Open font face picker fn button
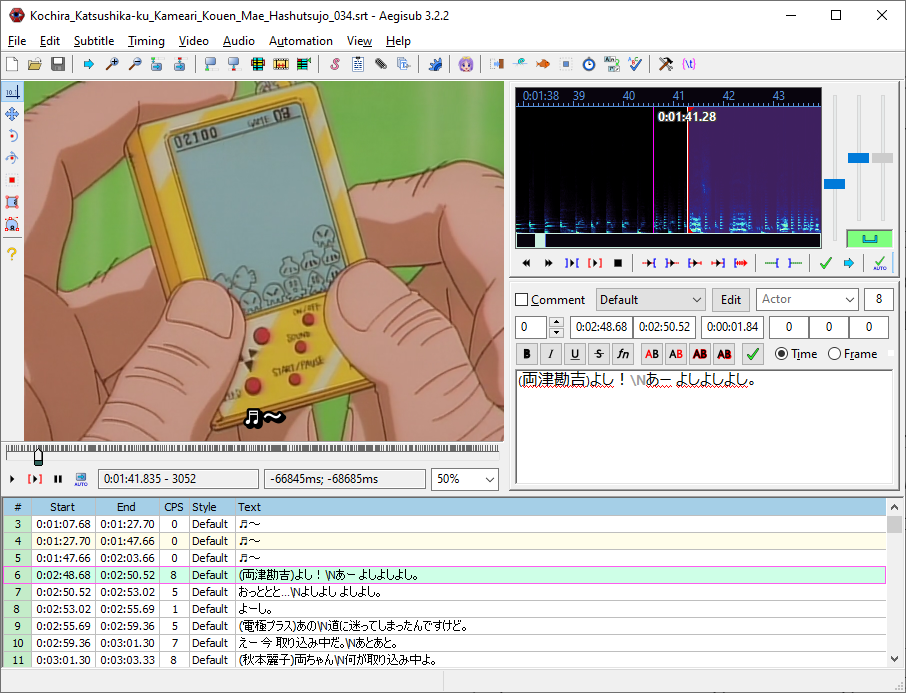Viewport: 906px width, 693px height. (623, 354)
